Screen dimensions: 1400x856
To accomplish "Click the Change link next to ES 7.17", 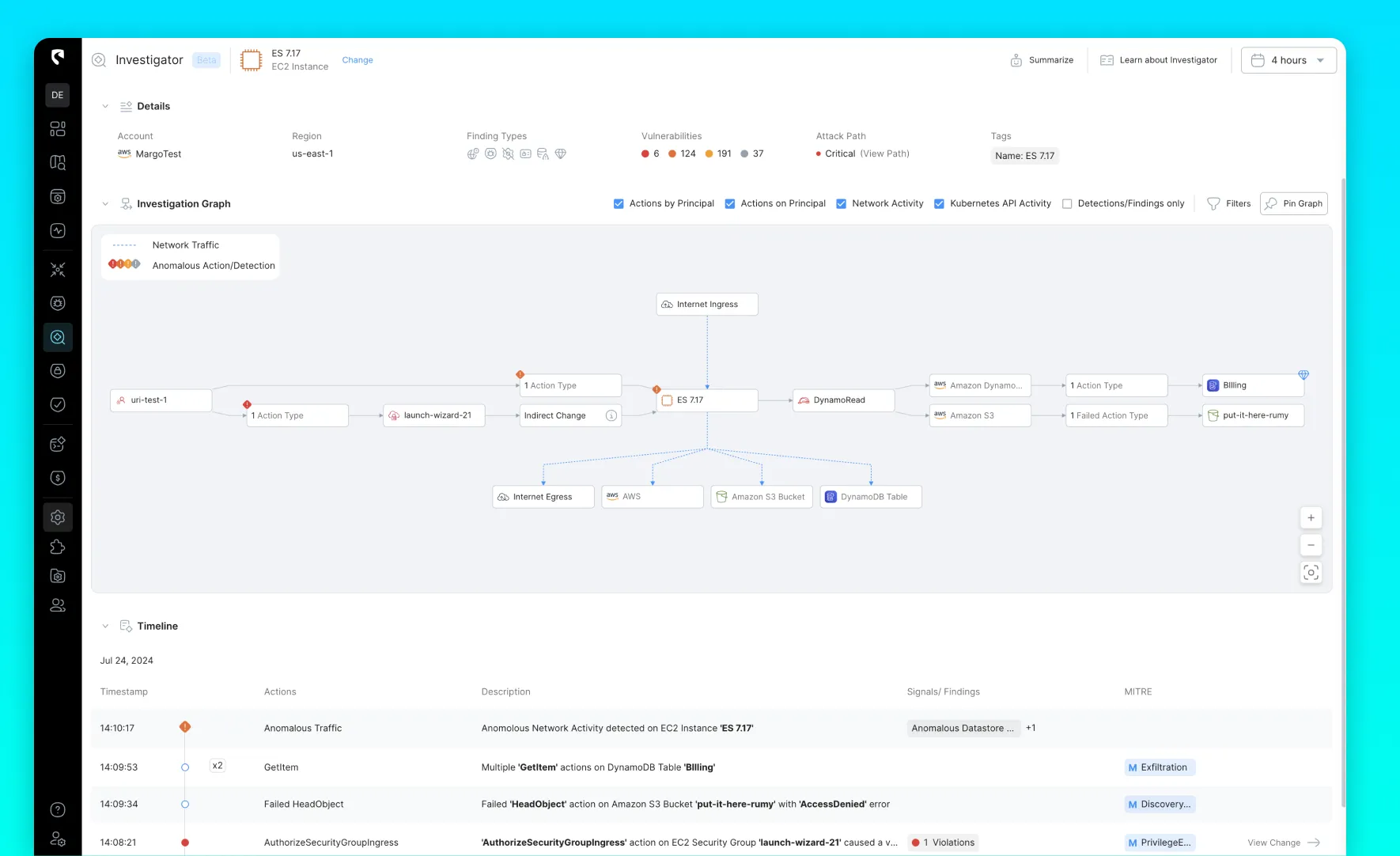I will (358, 60).
